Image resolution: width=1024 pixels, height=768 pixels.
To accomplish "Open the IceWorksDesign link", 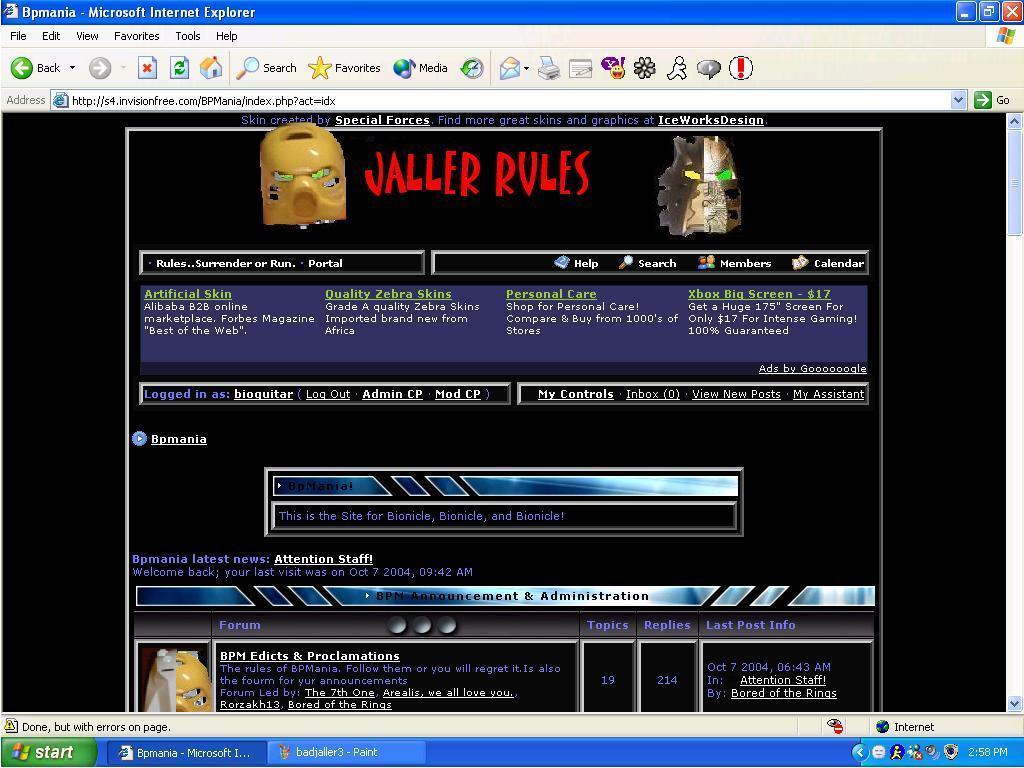I will tap(711, 120).
